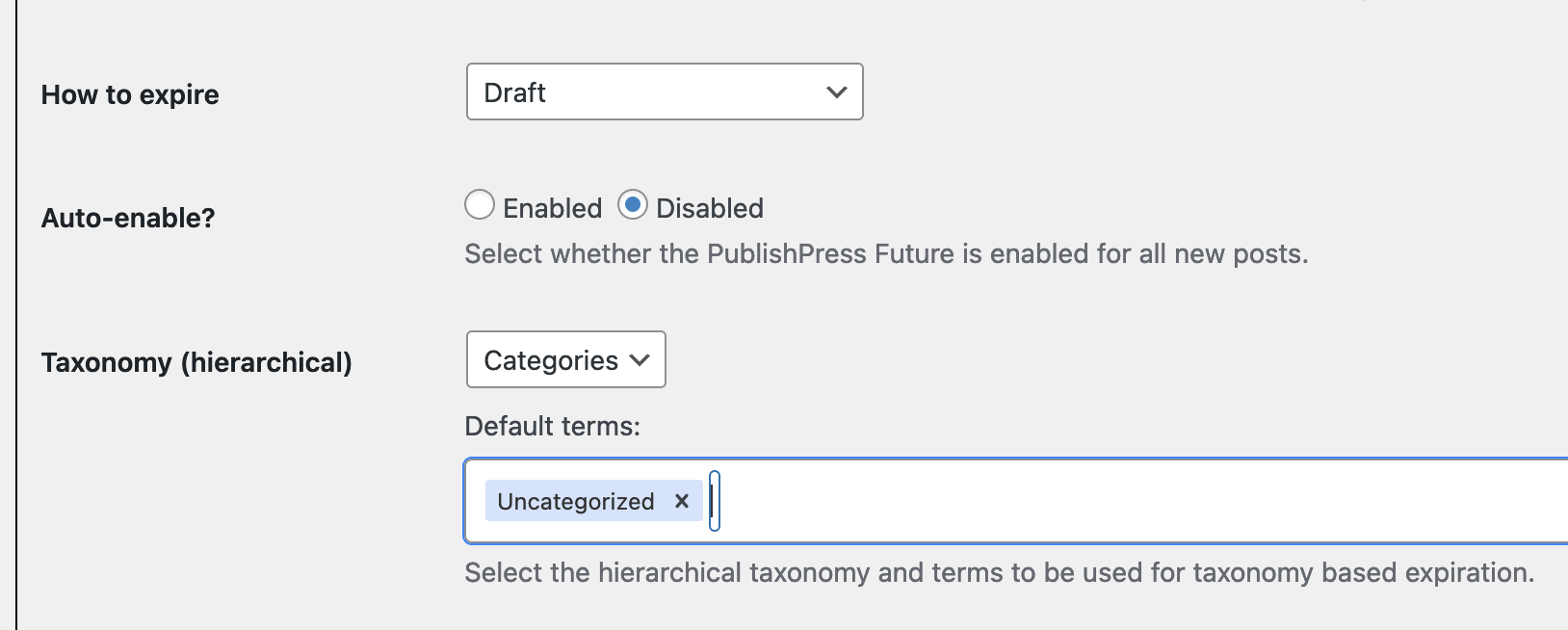Select the Enabled radio button

coord(480,205)
